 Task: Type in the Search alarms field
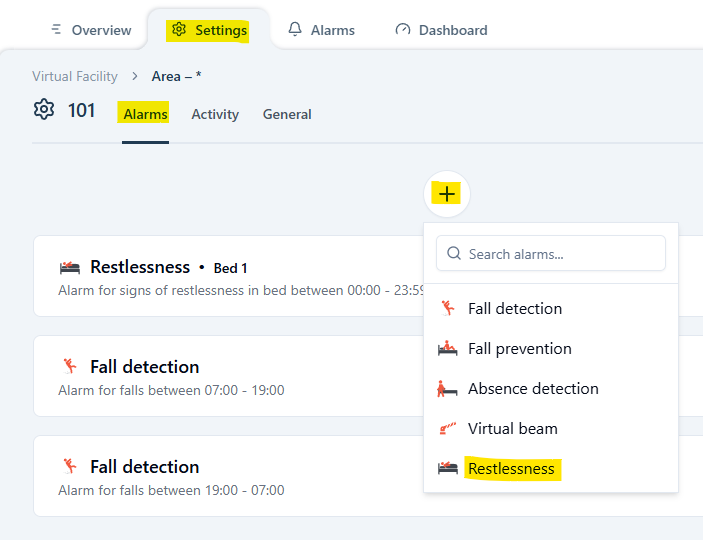click(560, 254)
